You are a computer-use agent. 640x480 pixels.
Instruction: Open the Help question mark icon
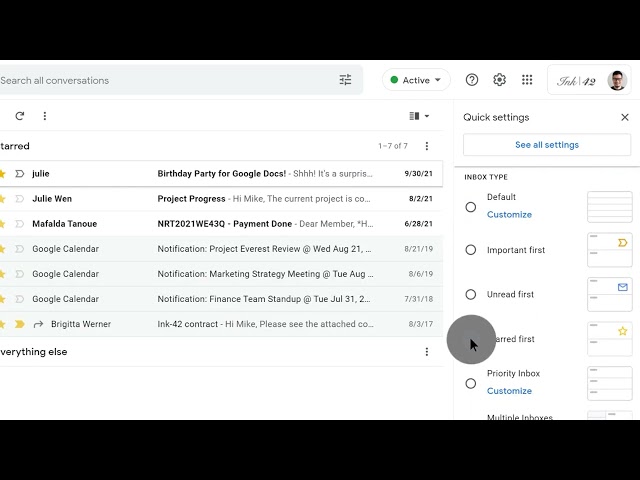pos(472,80)
